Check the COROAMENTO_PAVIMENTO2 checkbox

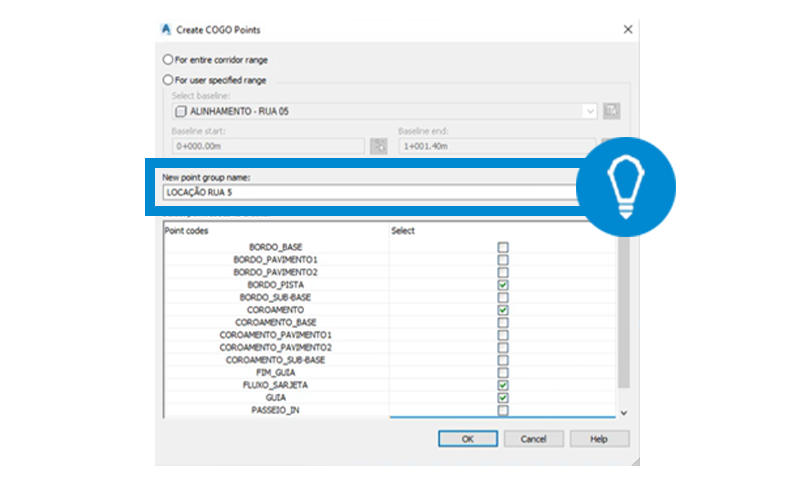tap(503, 348)
